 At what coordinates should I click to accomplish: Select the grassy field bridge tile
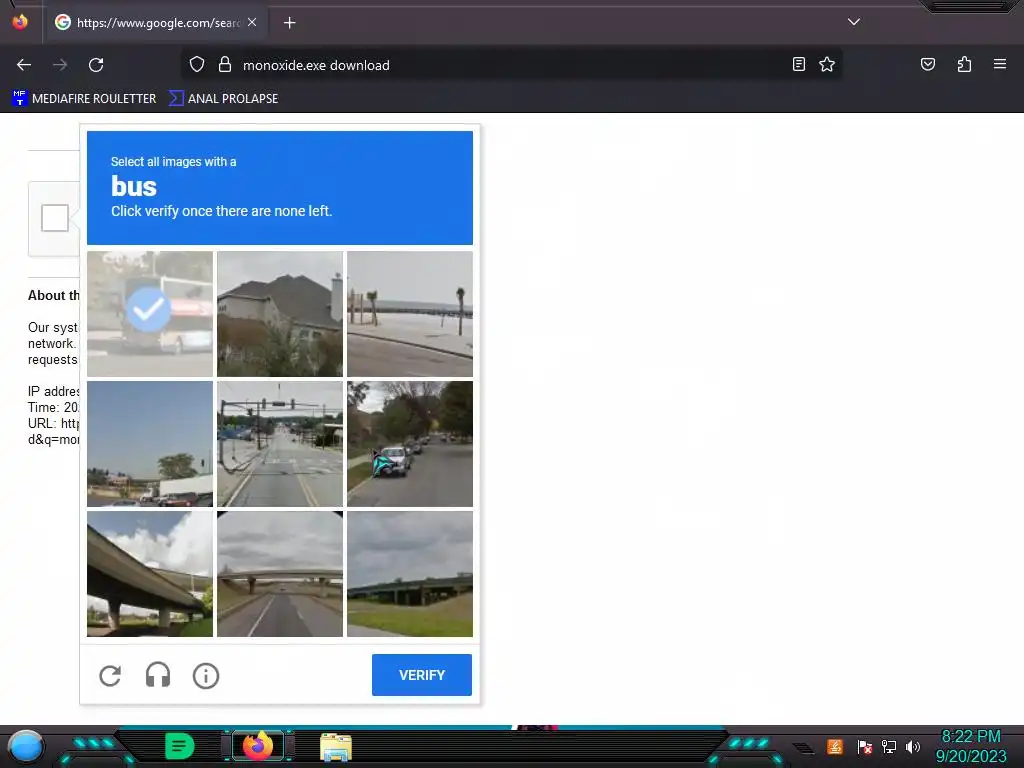click(409, 573)
